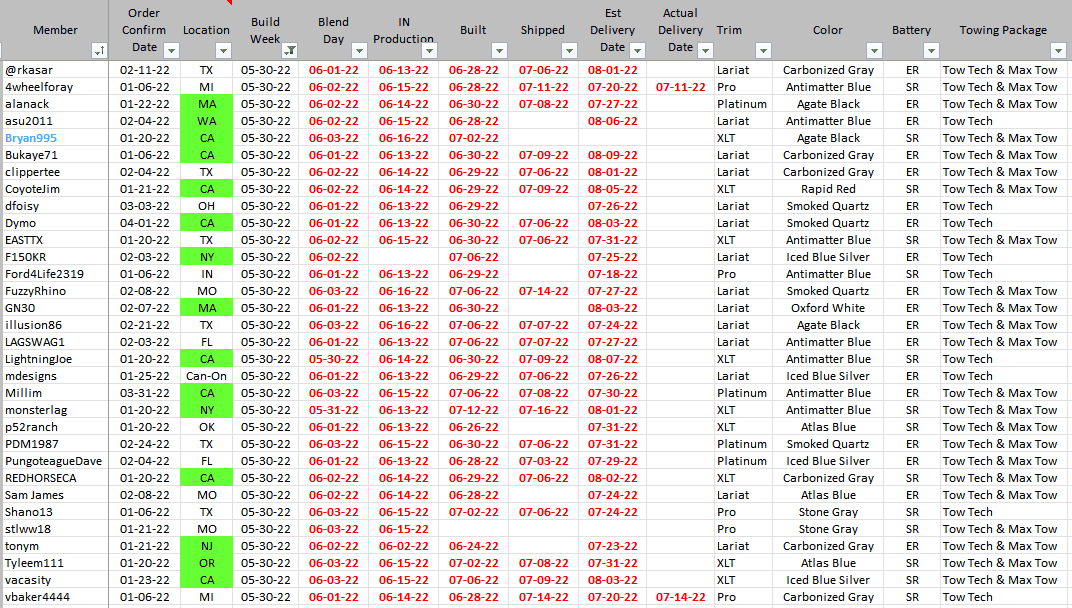This screenshot has height=608, width=1072.
Task: Open the Color column filter dropdown
Action: [x=874, y=51]
